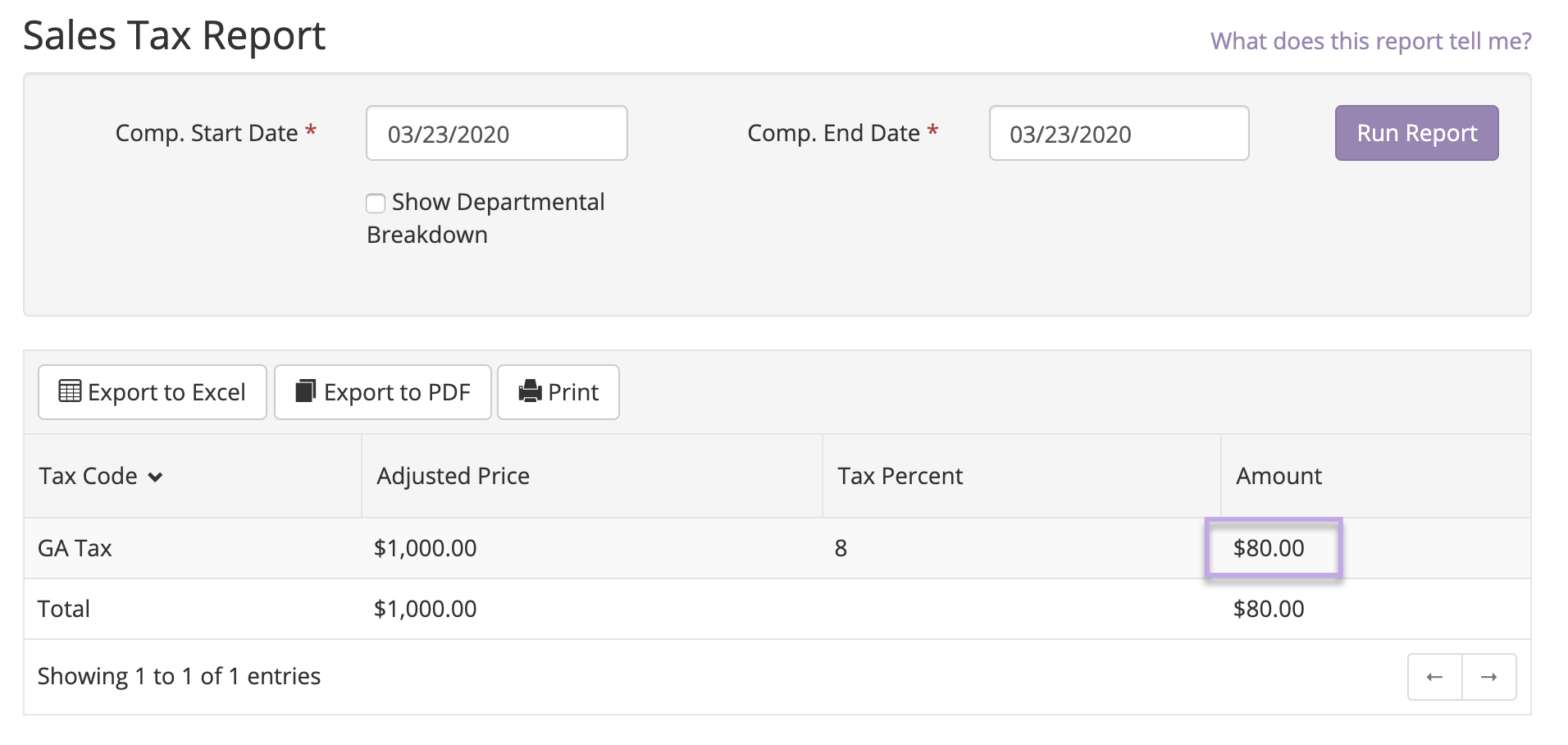Viewport: 1568px width, 745px height.
Task: Click the Comp. Start Date field
Action: (x=496, y=133)
